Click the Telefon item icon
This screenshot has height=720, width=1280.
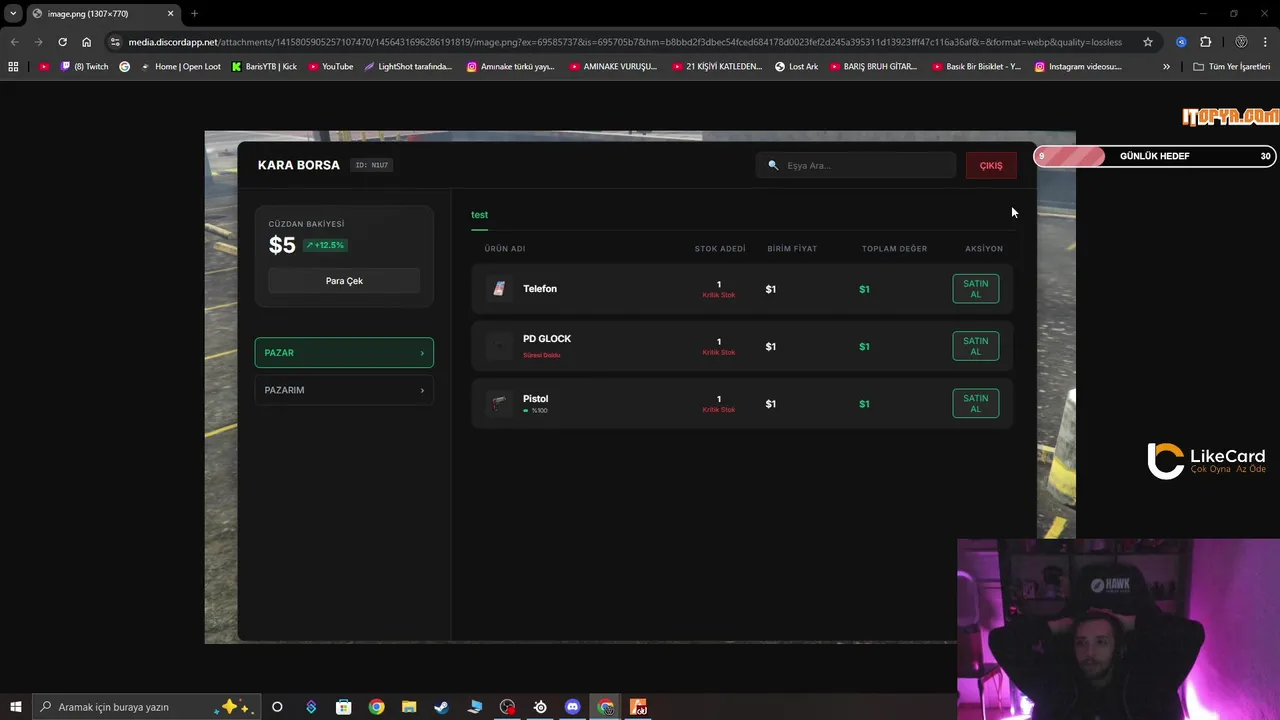click(x=499, y=289)
